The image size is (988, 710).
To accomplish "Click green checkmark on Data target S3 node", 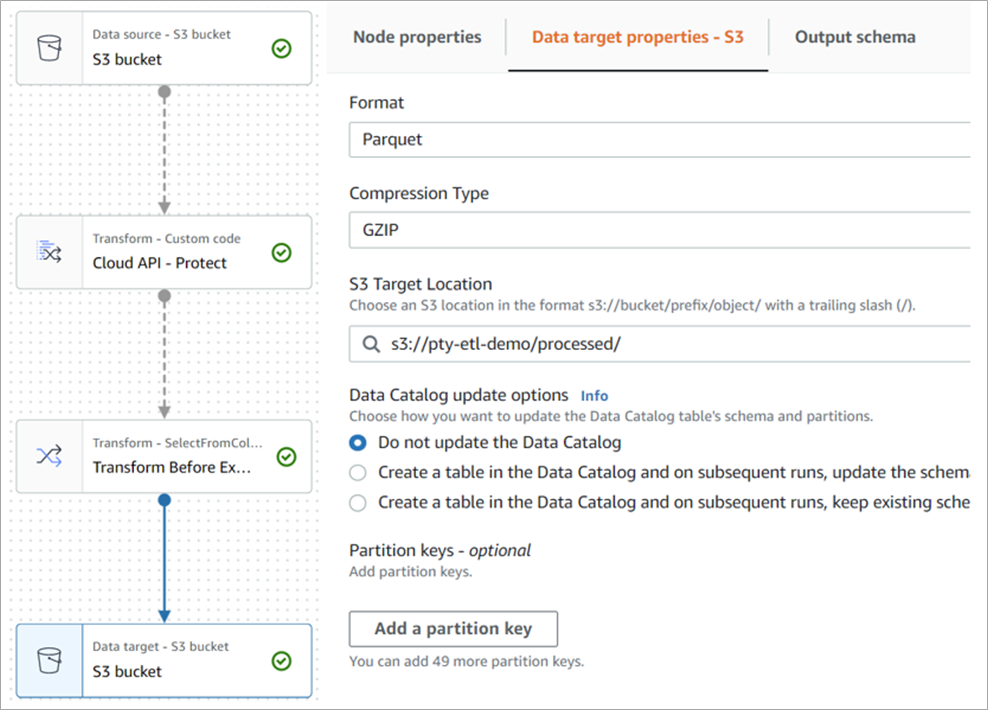I will coord(282,661).
